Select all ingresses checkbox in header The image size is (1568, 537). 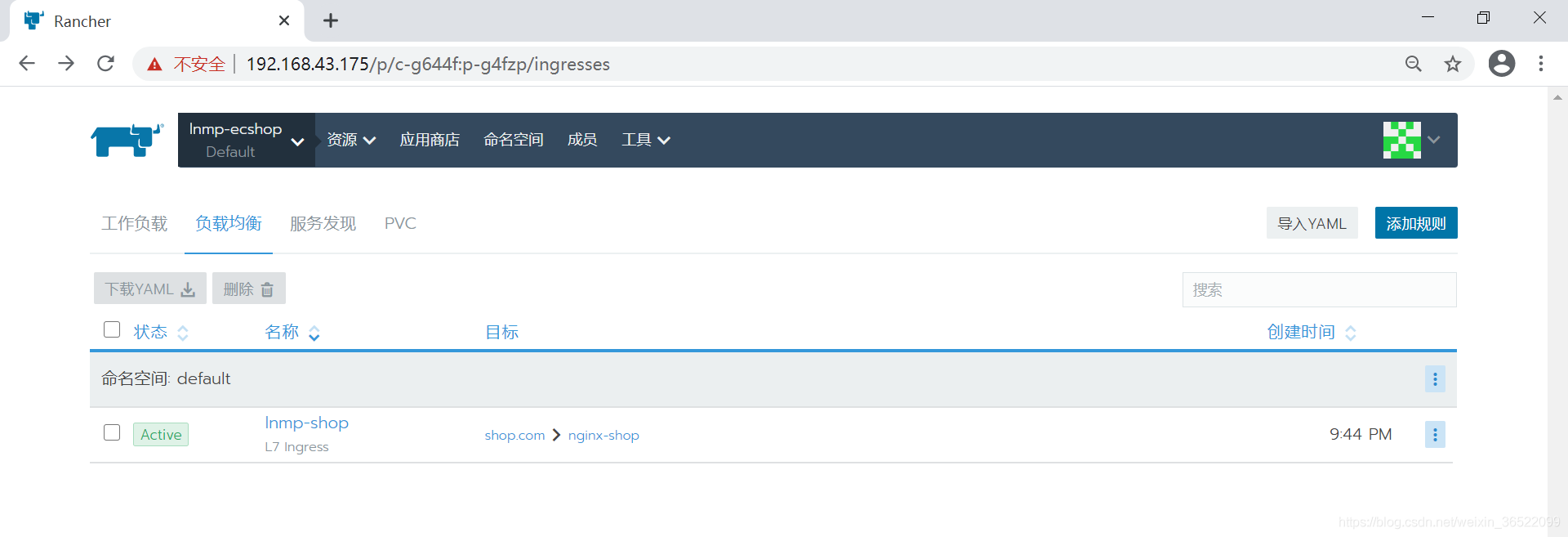[x=112, y=329]
